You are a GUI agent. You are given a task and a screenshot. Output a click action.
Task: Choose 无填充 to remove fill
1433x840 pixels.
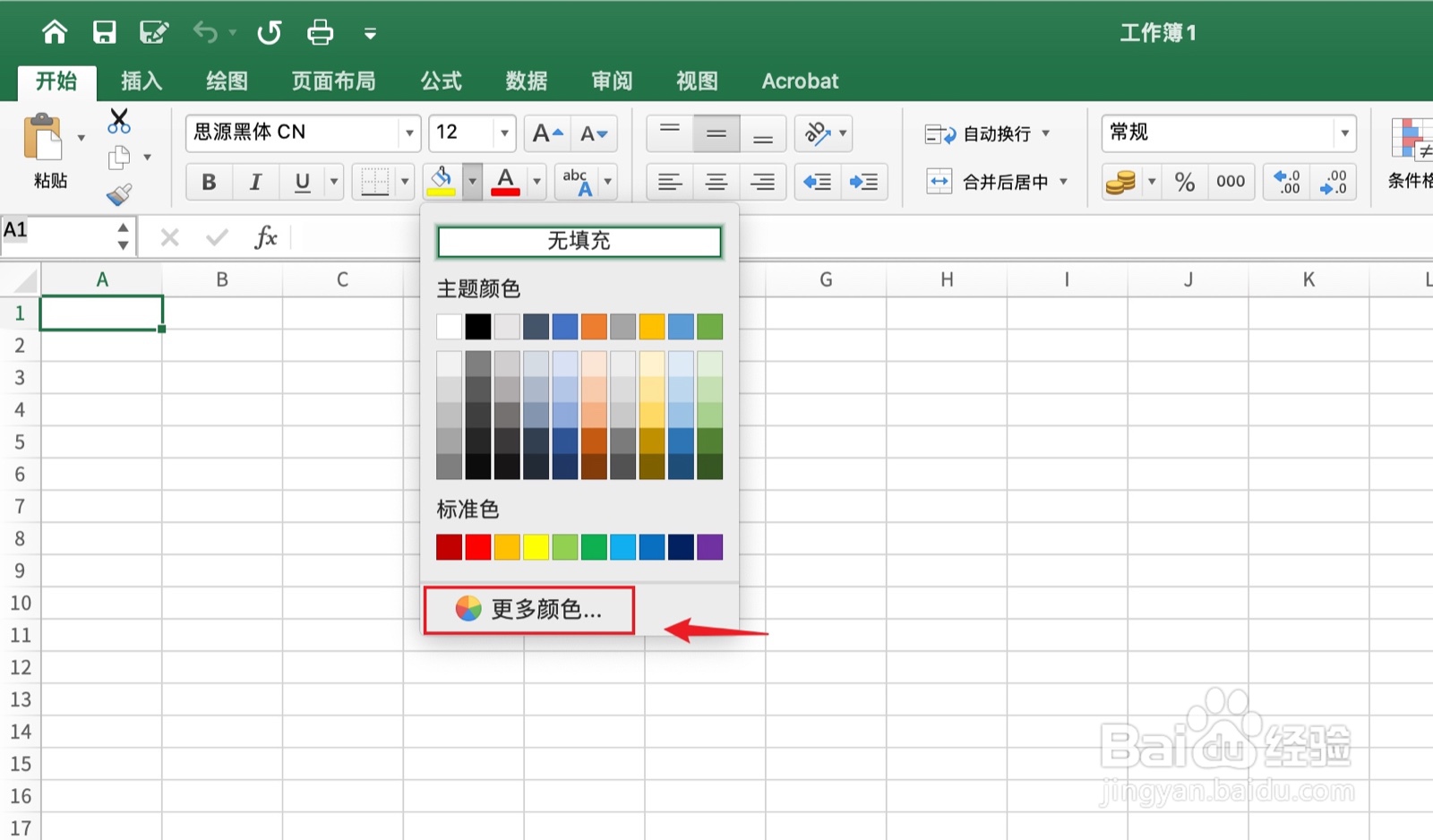tap(579, 241)
